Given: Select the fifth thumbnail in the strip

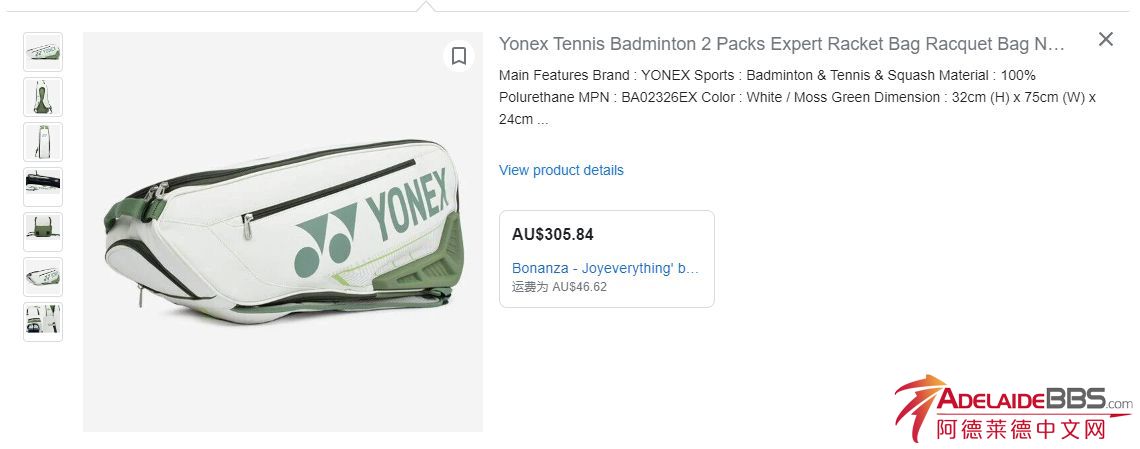Looking at the screenshot, I should coord(43,232).
